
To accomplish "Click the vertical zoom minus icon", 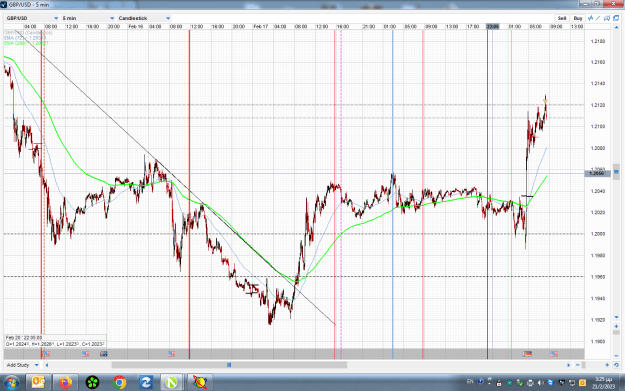I will (617, 355).
